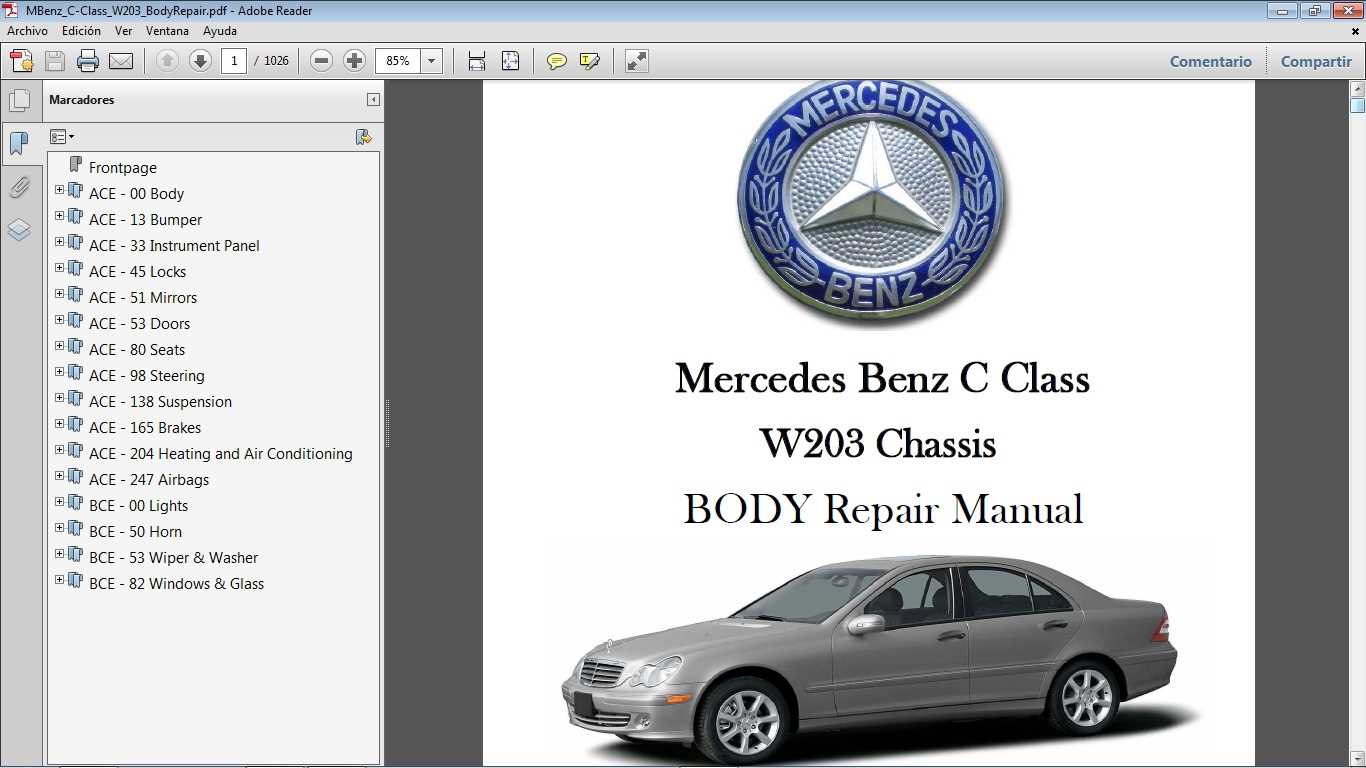Open the Ventana menu
Screen dimensions: 1366x768
pyautogui.click(x=167, y=31)
